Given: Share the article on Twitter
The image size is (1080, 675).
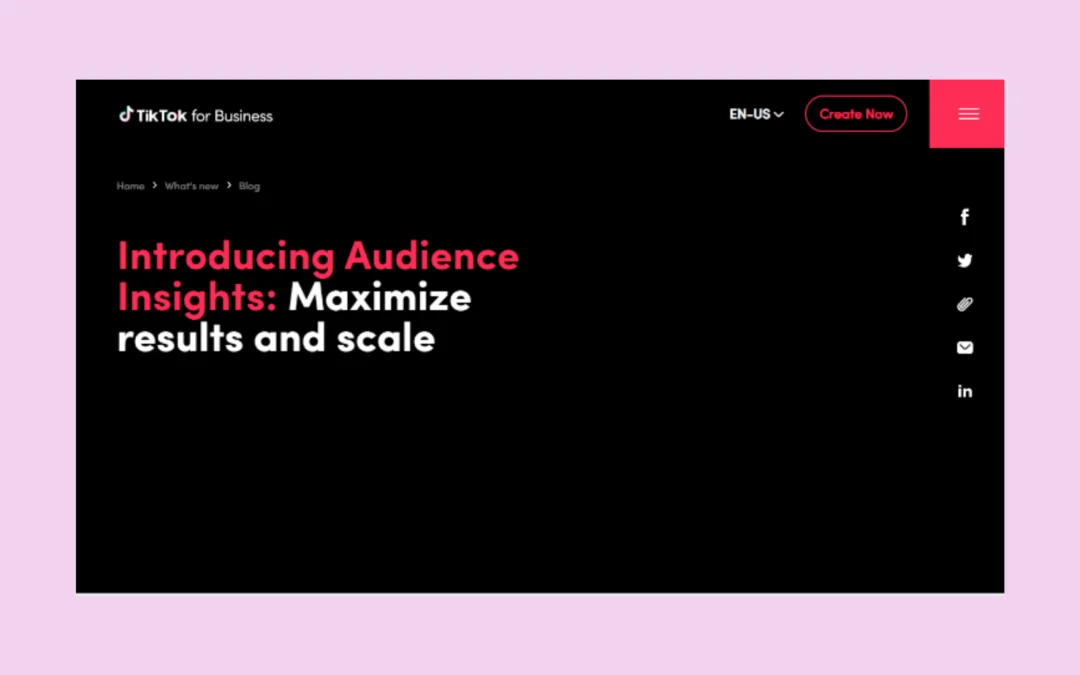Looking at the screenshot, I should click(x=964, y=260).
